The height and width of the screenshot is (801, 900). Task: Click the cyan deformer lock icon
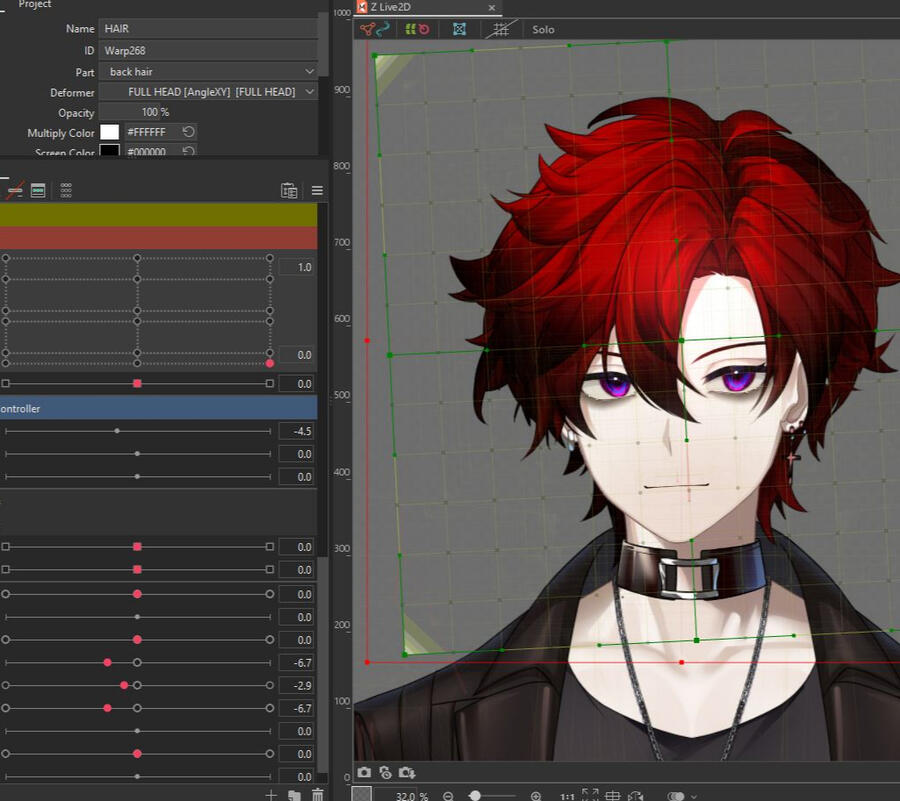[459, 29]
